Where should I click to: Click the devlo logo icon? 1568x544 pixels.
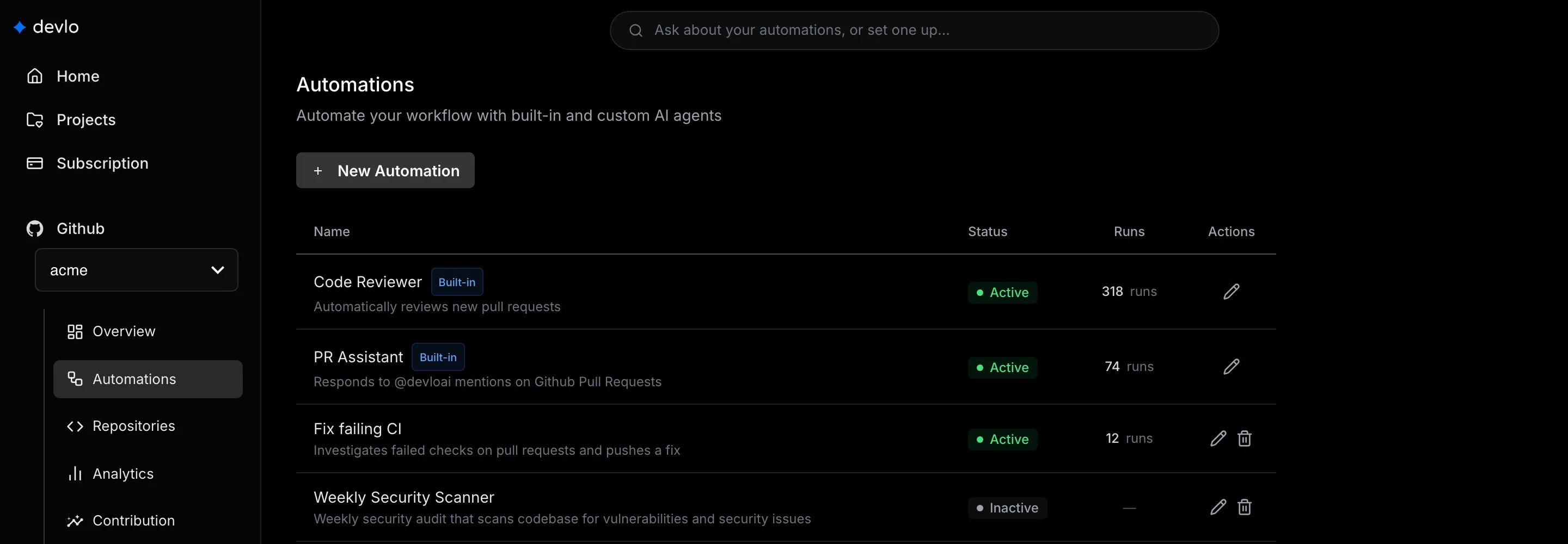[20, 27]
